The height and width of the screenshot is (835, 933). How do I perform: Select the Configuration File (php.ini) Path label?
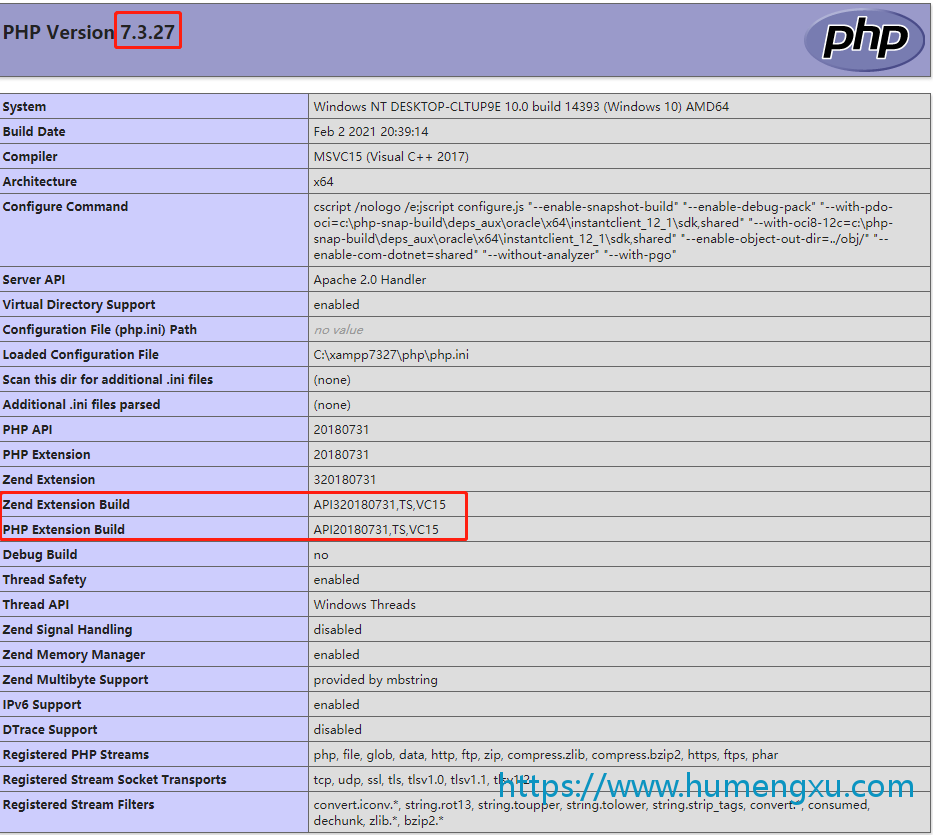(x=99, y=329)
